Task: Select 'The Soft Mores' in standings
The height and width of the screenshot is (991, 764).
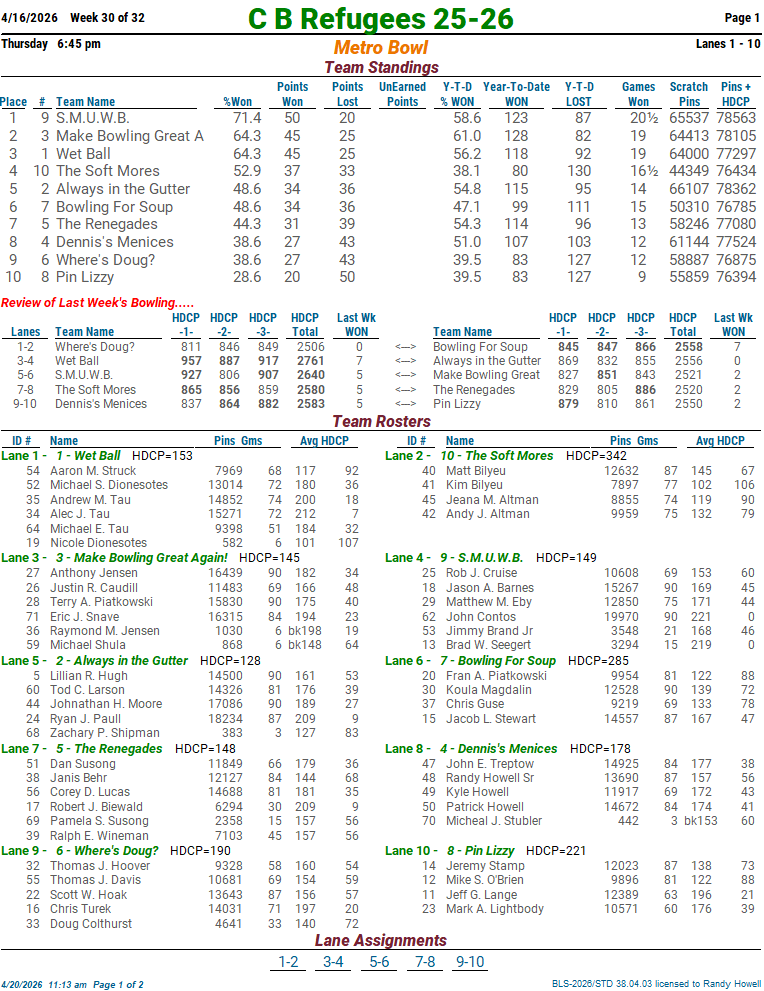Action: click(x=107, y=171)
